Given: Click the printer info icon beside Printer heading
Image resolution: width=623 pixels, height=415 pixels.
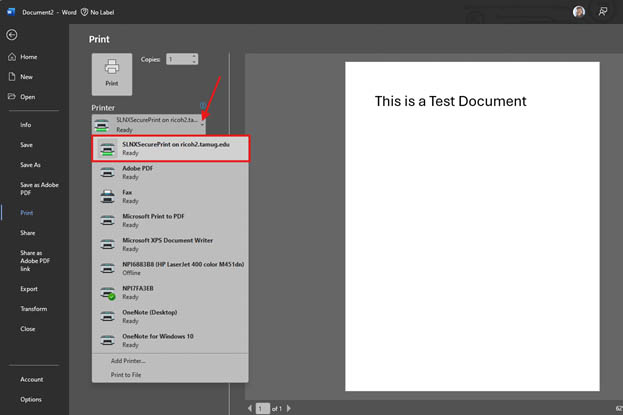Looking at the screenshot, I should click(203, 106).
